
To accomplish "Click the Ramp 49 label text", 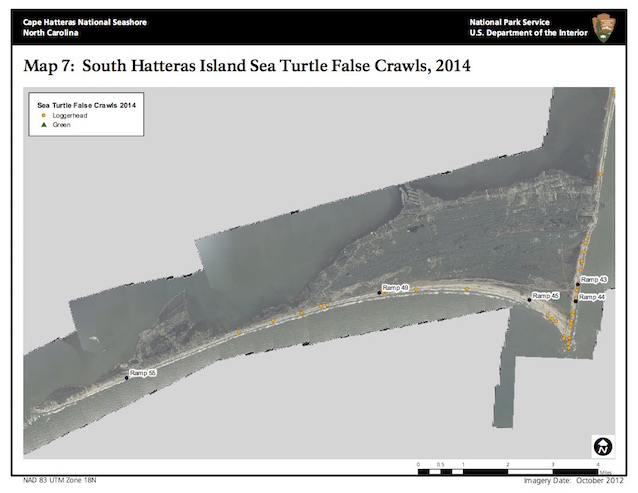I will (396, 287).
